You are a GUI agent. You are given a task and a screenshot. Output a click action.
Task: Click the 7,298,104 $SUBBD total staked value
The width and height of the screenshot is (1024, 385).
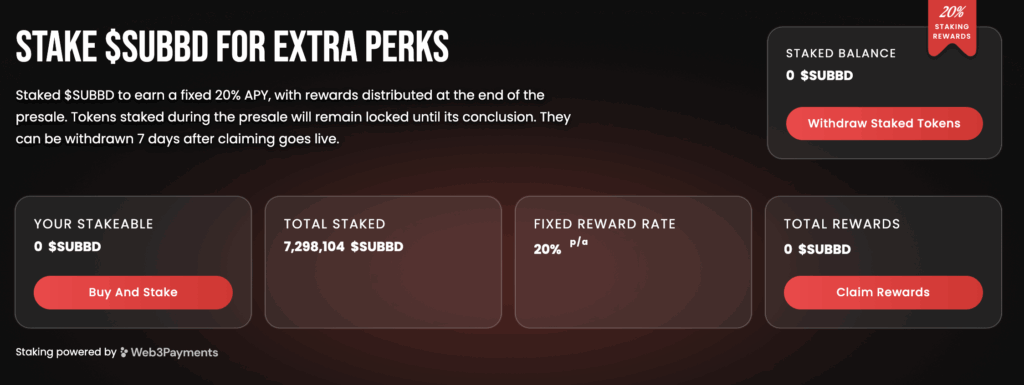click(x=343, y=247)
